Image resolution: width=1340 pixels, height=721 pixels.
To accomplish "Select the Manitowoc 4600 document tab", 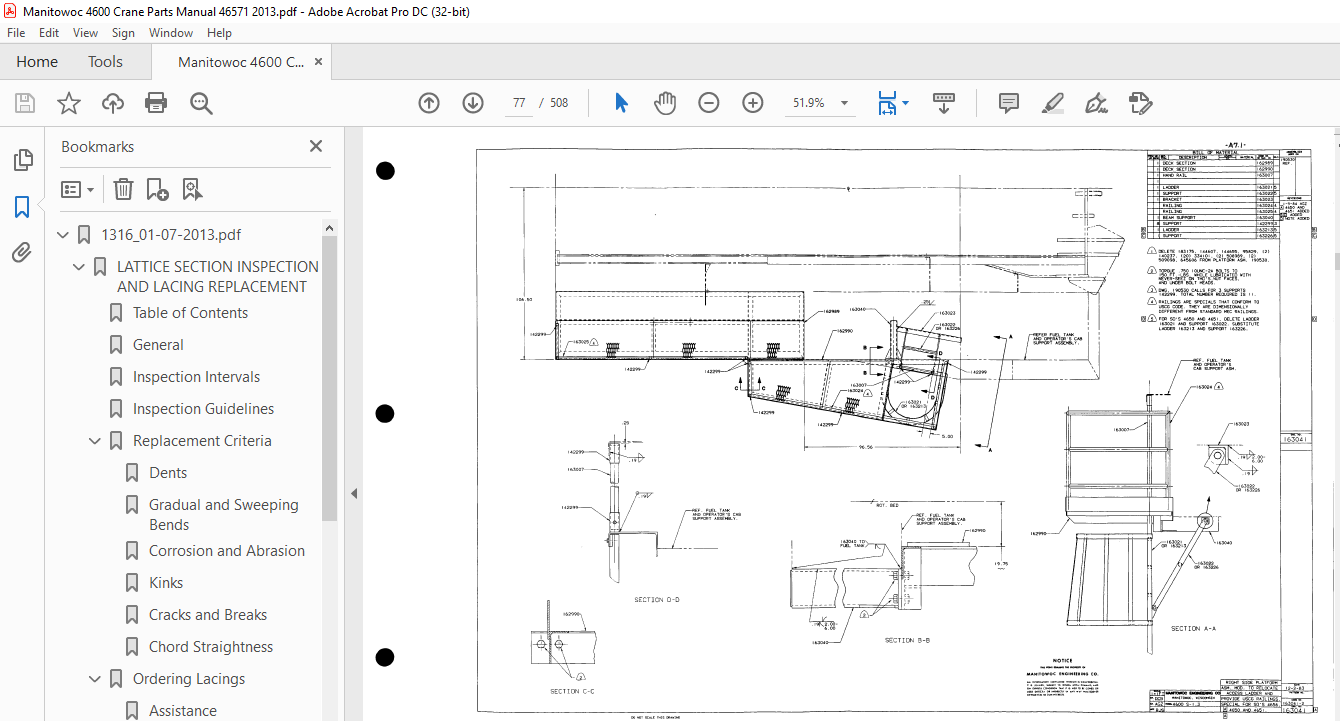I will [x=241, y=62].
